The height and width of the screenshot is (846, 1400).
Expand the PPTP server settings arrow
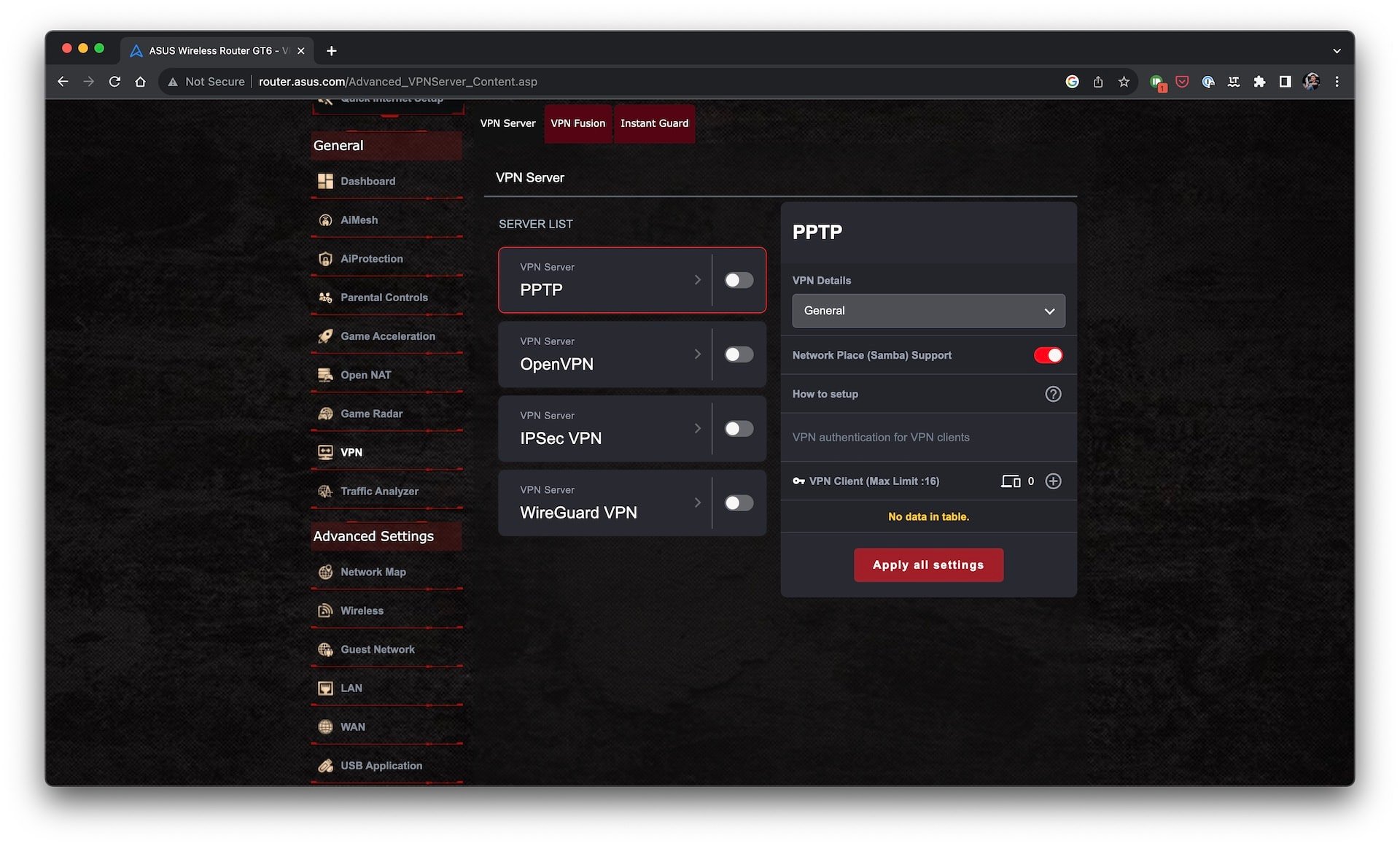(x=697, y=279)
